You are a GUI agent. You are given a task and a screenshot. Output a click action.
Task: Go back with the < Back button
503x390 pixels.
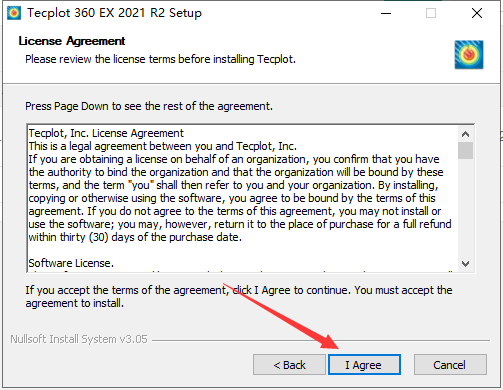(289, 365)
